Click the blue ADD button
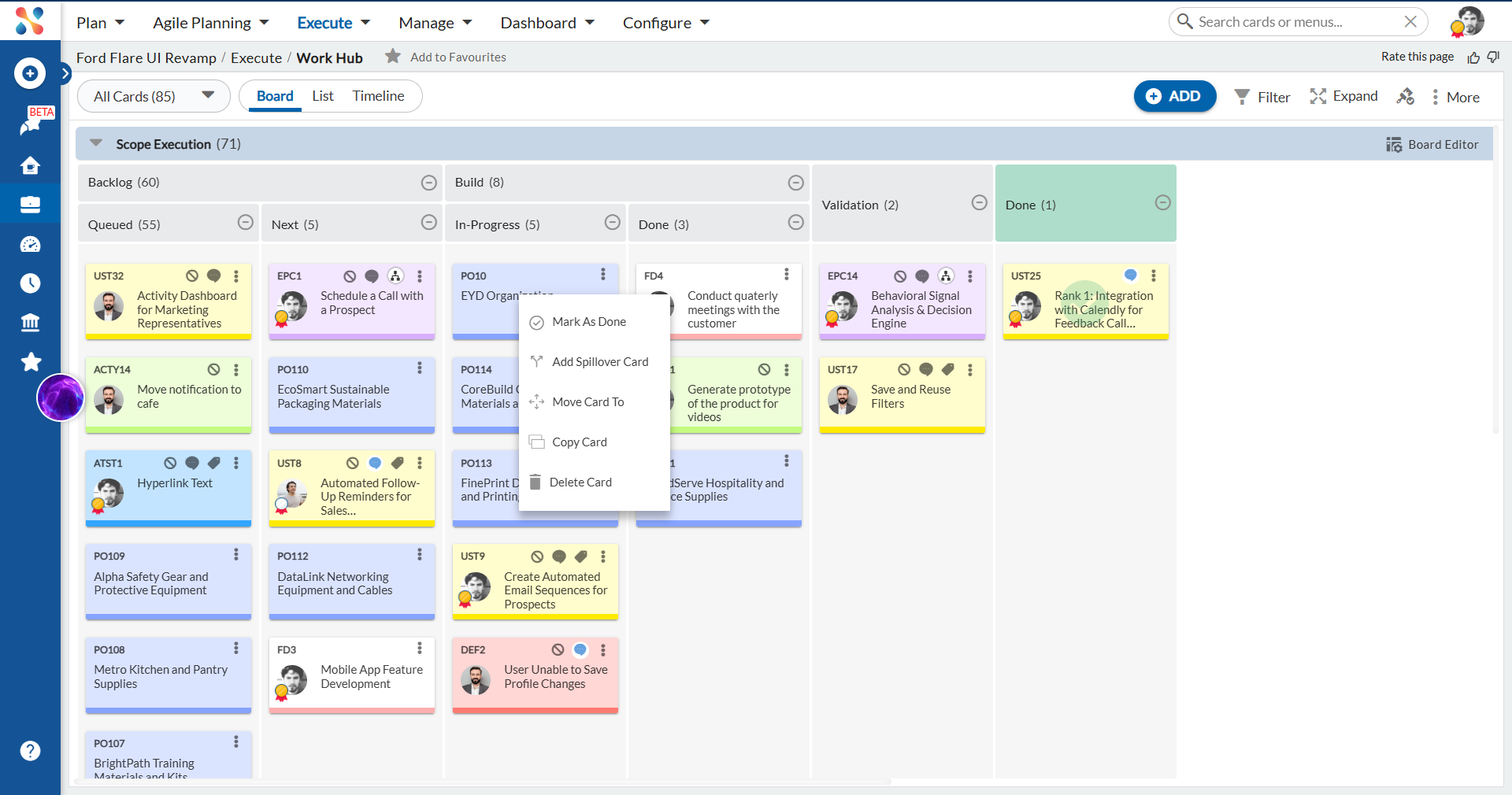Screen dimensions: 1512x795 coord(1174,96)
